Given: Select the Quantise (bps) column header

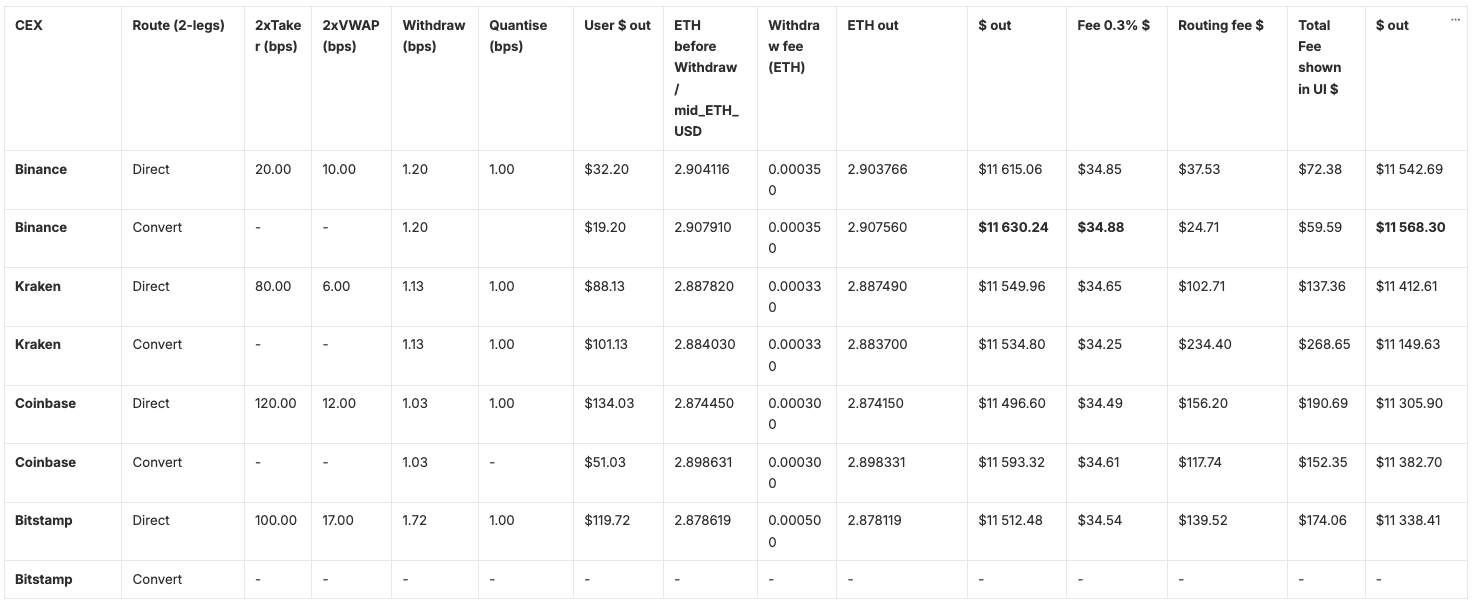Looking at the screenshot, I should tap(520, 35).
